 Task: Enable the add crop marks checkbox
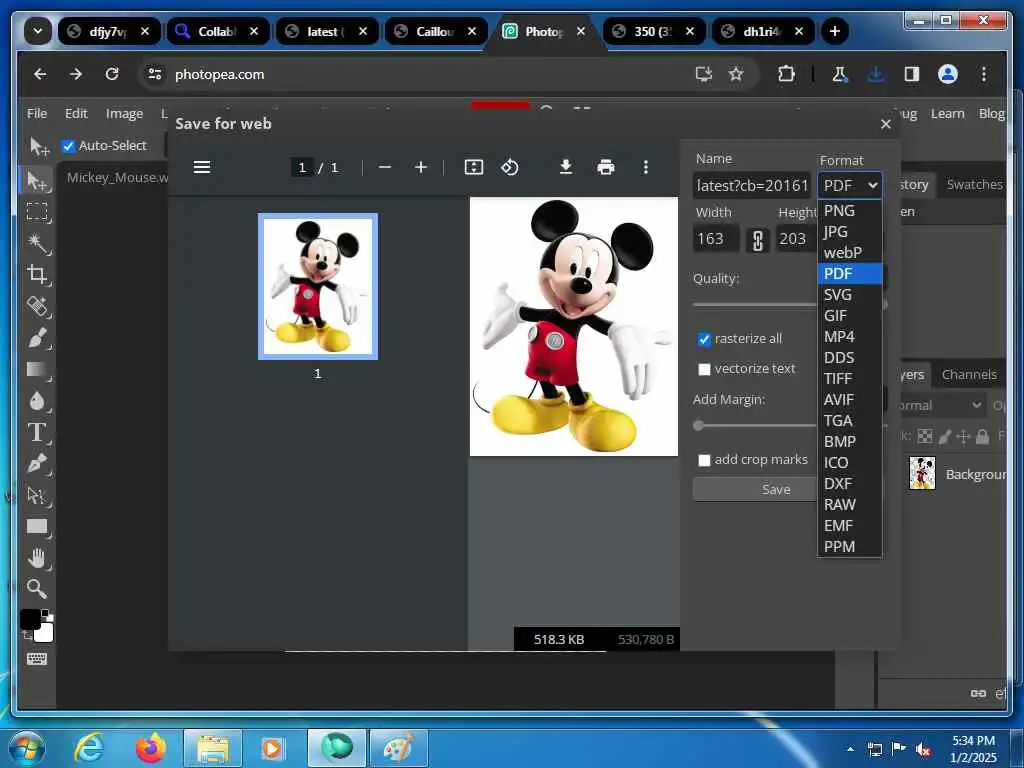704,460
